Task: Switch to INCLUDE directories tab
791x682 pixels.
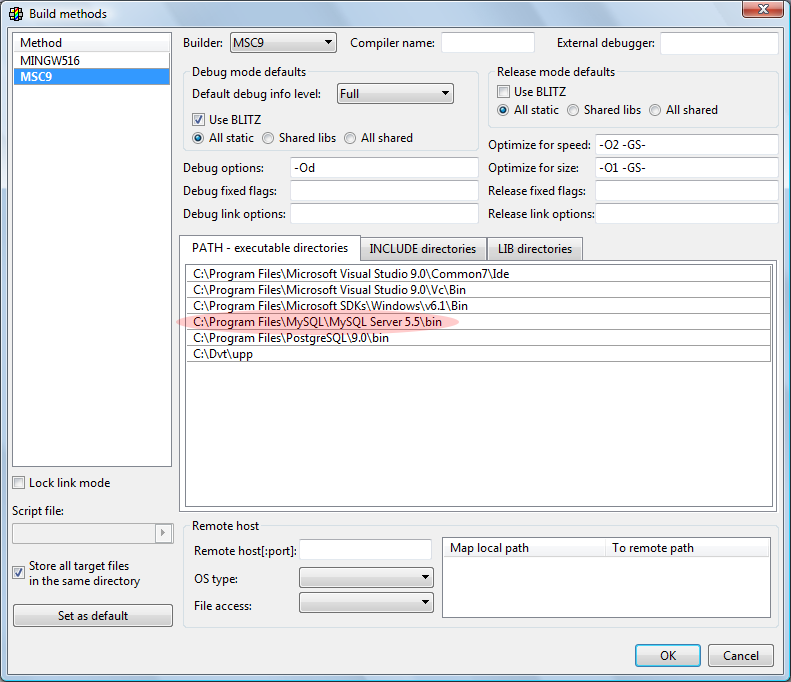Action: pyautogui.click(x=422, y=249)
